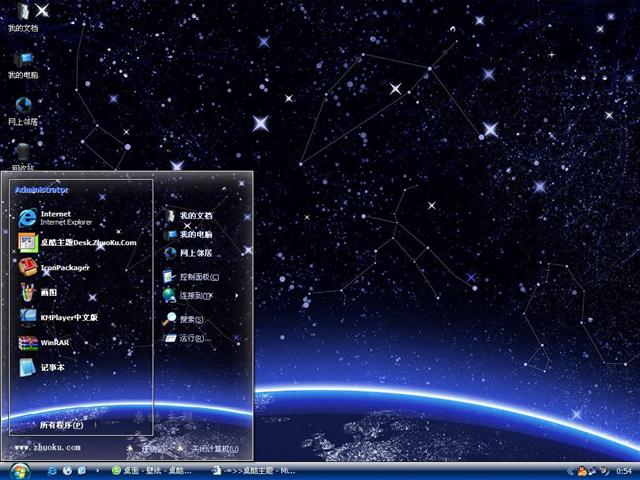Select 控制面板(C) in Start menu

[198, 277]
